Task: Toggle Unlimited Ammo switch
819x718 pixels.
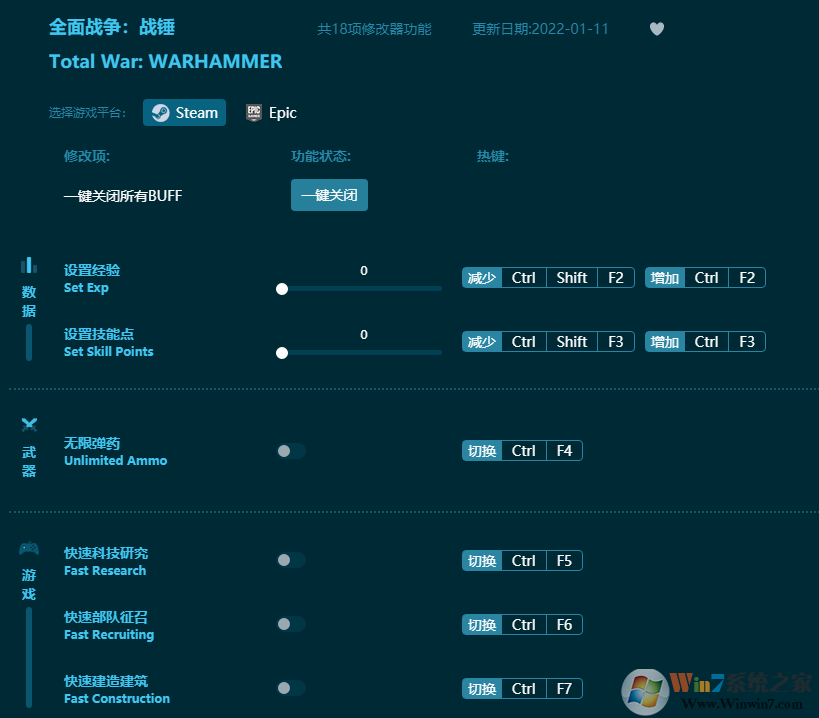Action: (x=291, y=451)
